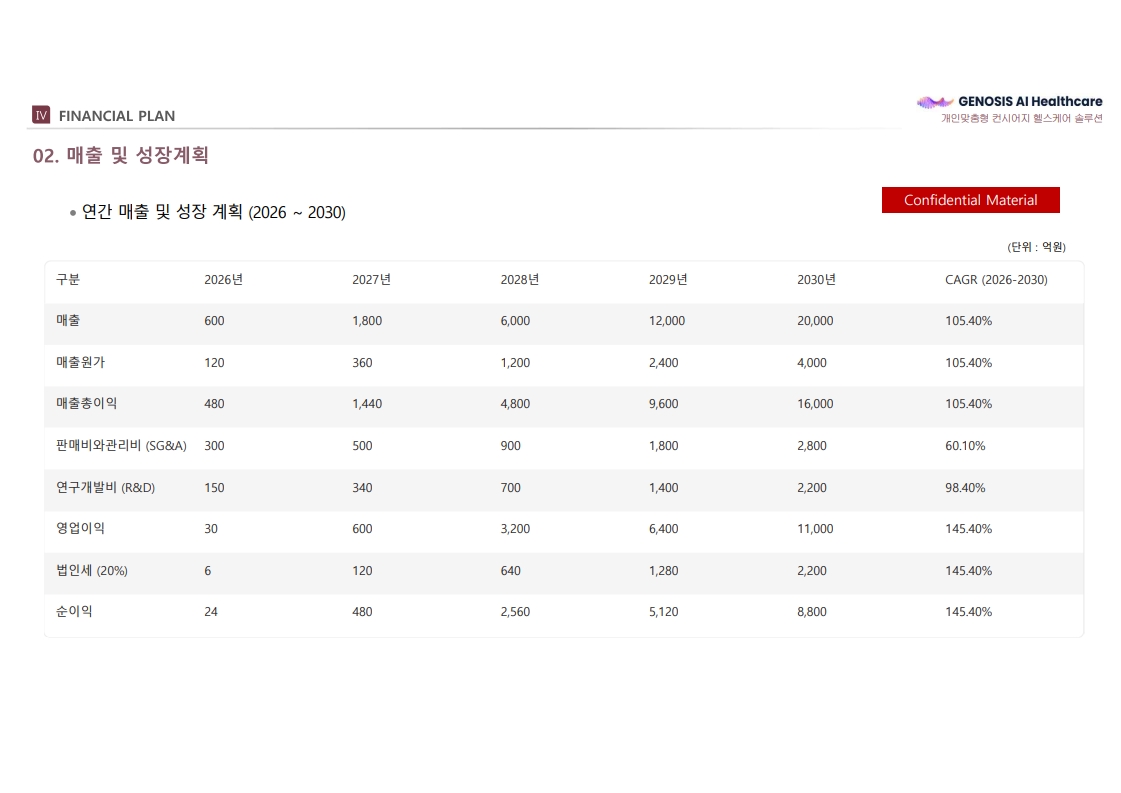The image size is (1121, 793).
Task: Click the red Confidential Material badge
Action: pyautogui.click(x=970, y=200)
